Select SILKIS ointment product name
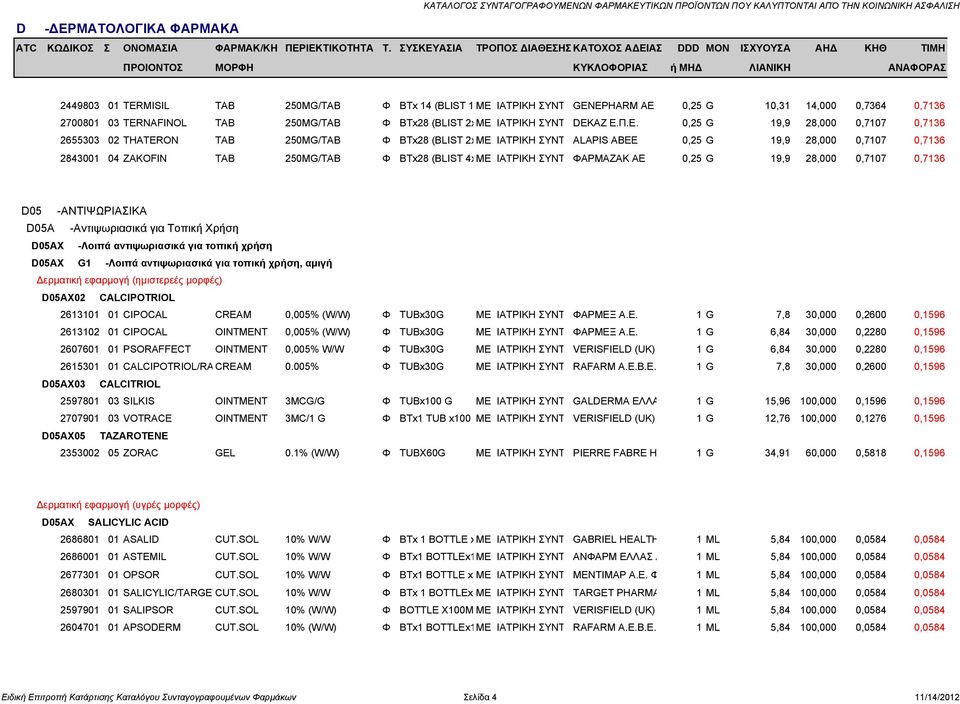960x704 pixels. pos(139,401)
